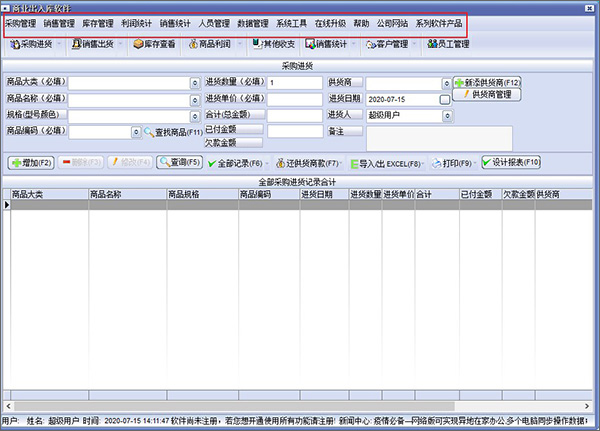Toggle the box beside 进货日期 field
The width and height of the screenshot is (600, 431).
pos(445,100)
